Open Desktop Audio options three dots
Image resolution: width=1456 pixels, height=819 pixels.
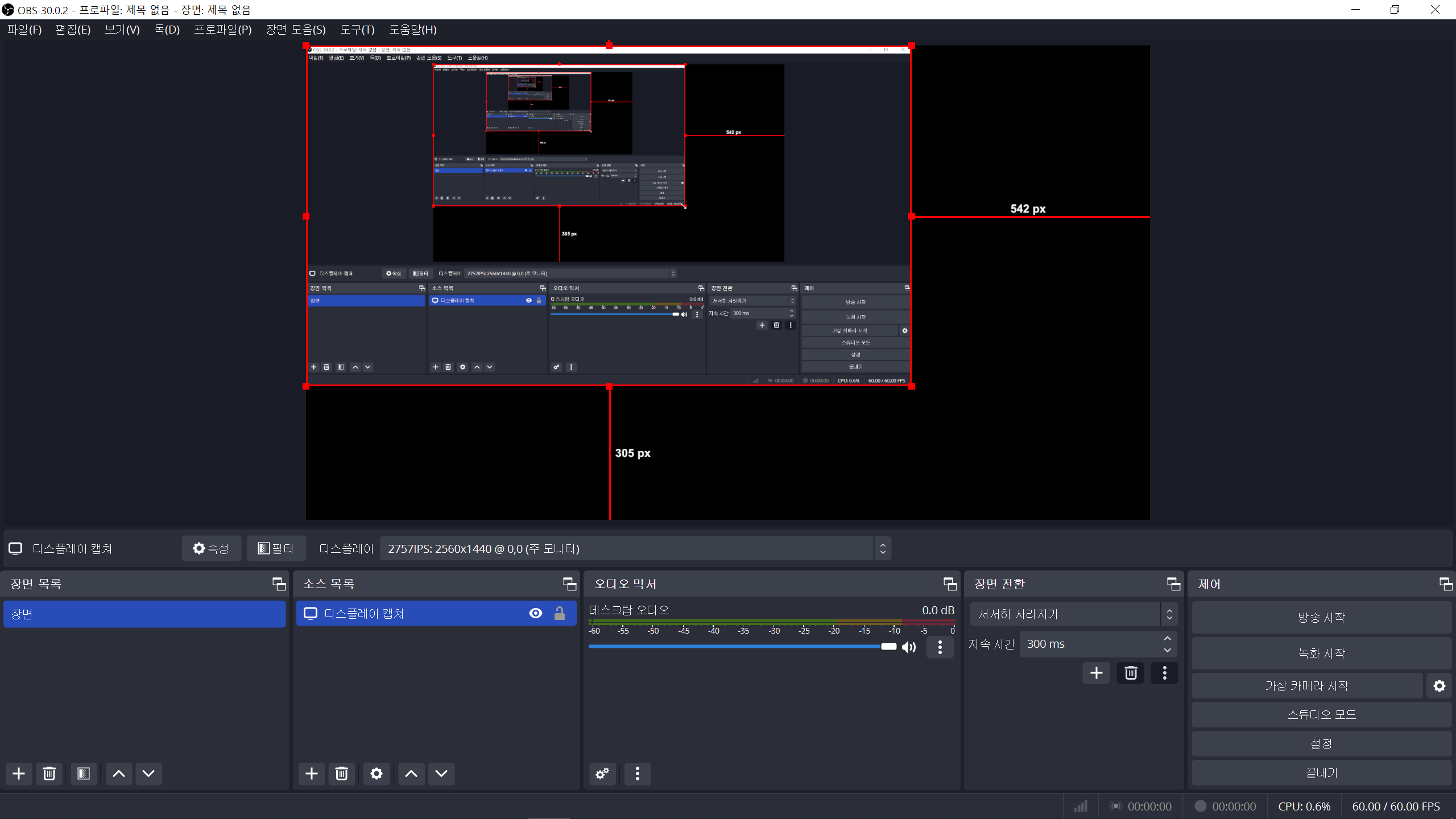click(940, 647)
